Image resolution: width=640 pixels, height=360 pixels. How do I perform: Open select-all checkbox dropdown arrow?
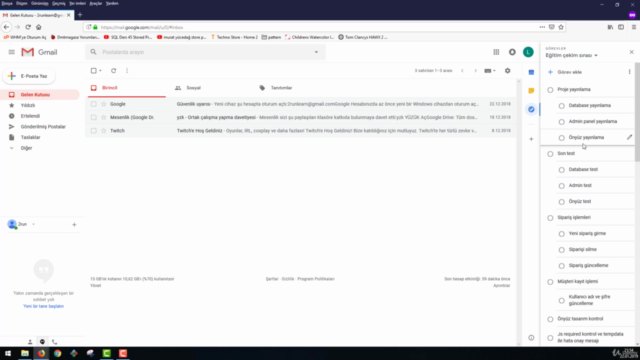(100, 71)
